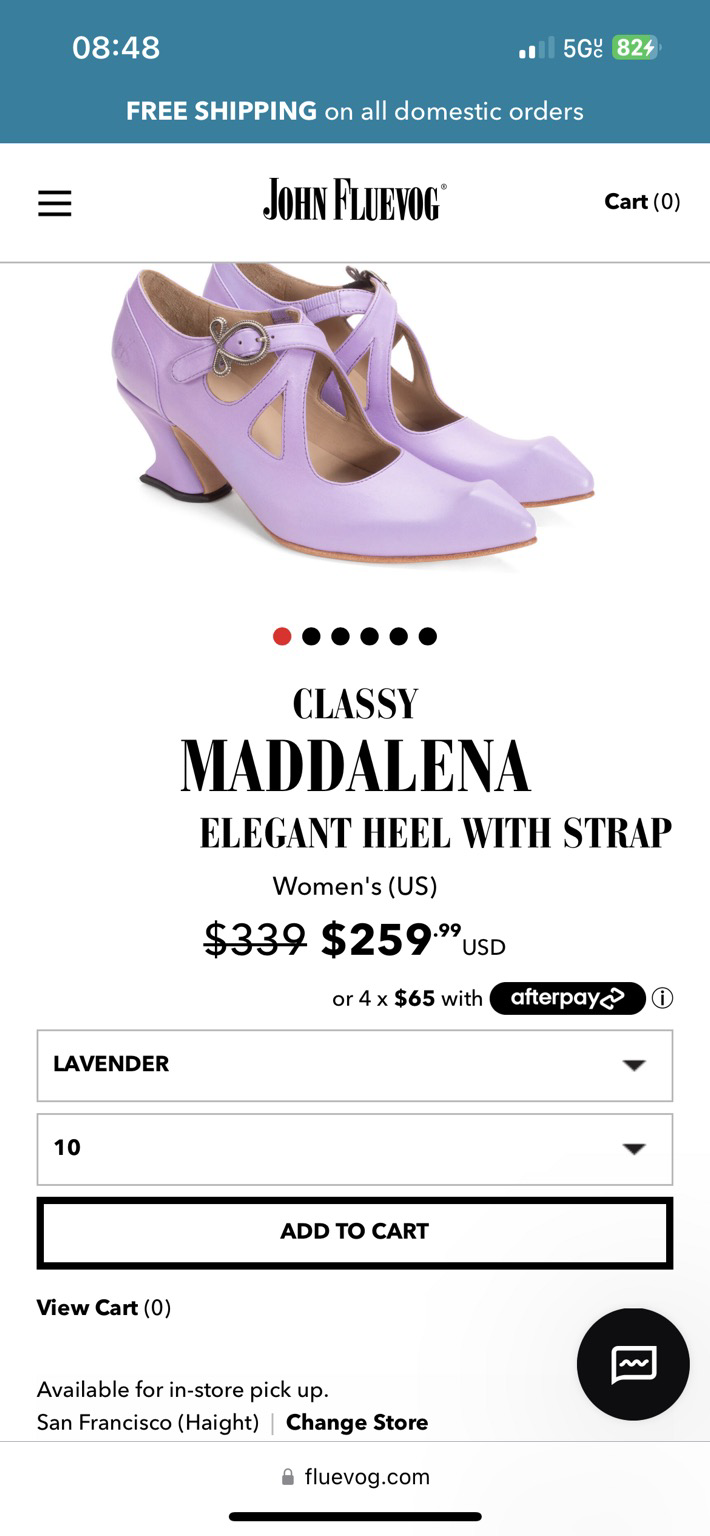Open the live chat bubble icon
Screen dimensions: 710x1536
click(x=633, y=1364)
